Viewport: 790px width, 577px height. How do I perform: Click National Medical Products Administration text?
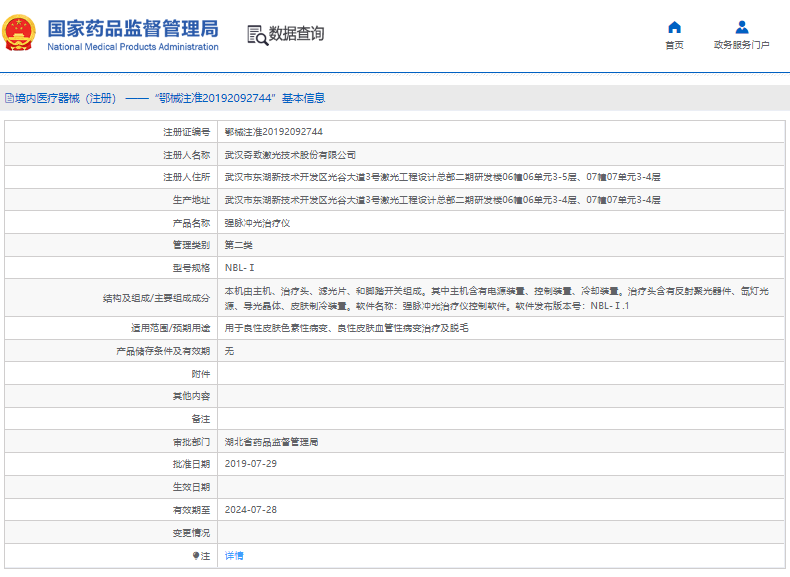click(133, 47)
